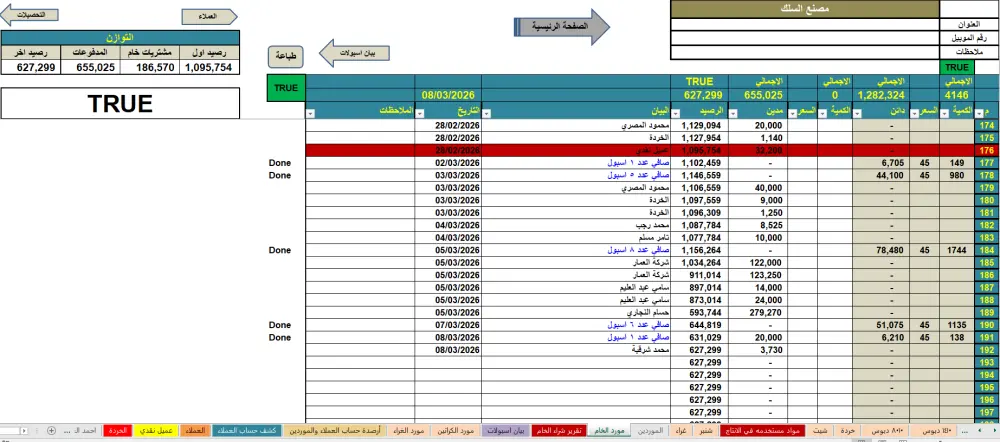Select the quantity cell 1744
Image resolution: width=1000 pixels, height=442 pixels.
point(957,251)
